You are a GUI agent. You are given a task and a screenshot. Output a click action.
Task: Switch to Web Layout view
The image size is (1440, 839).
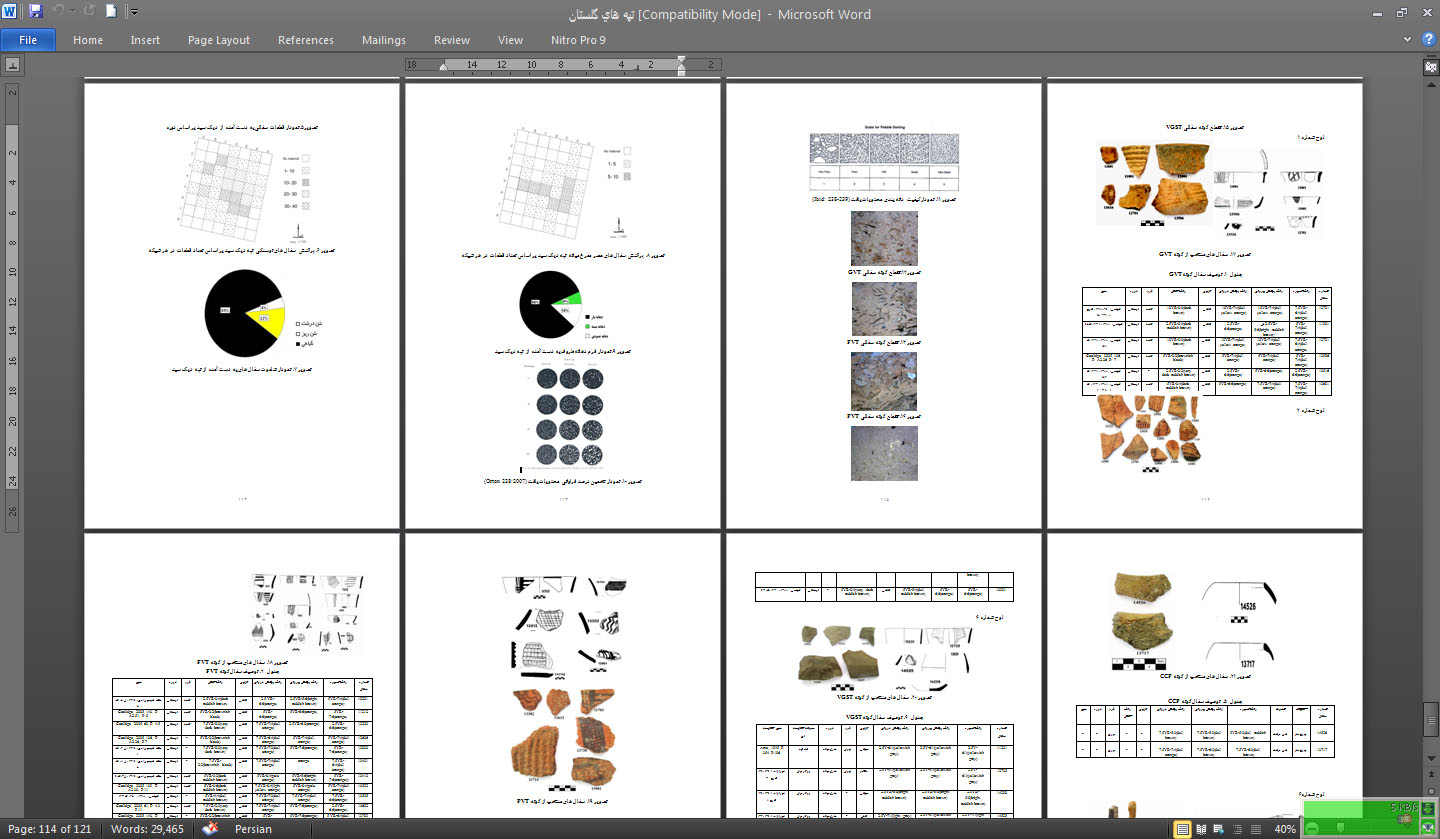click(1218, 829)
